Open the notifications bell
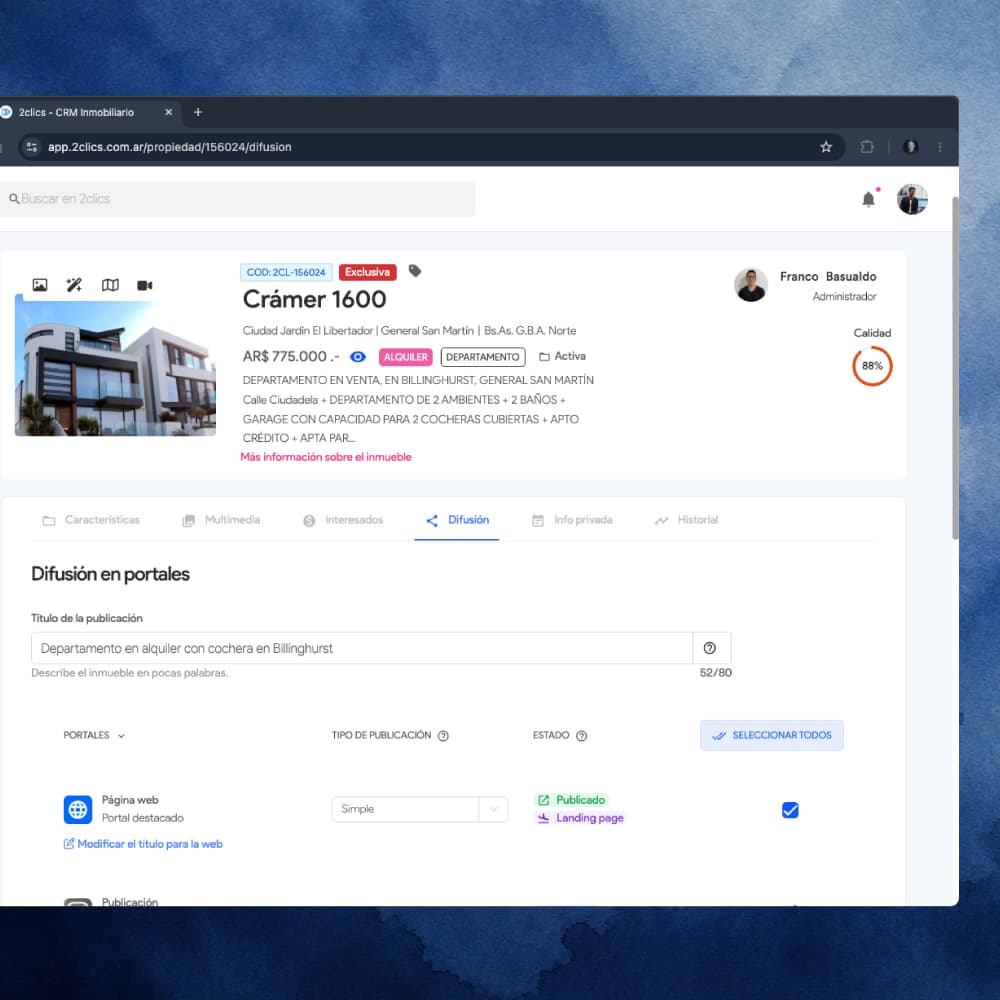 (869, 199)
